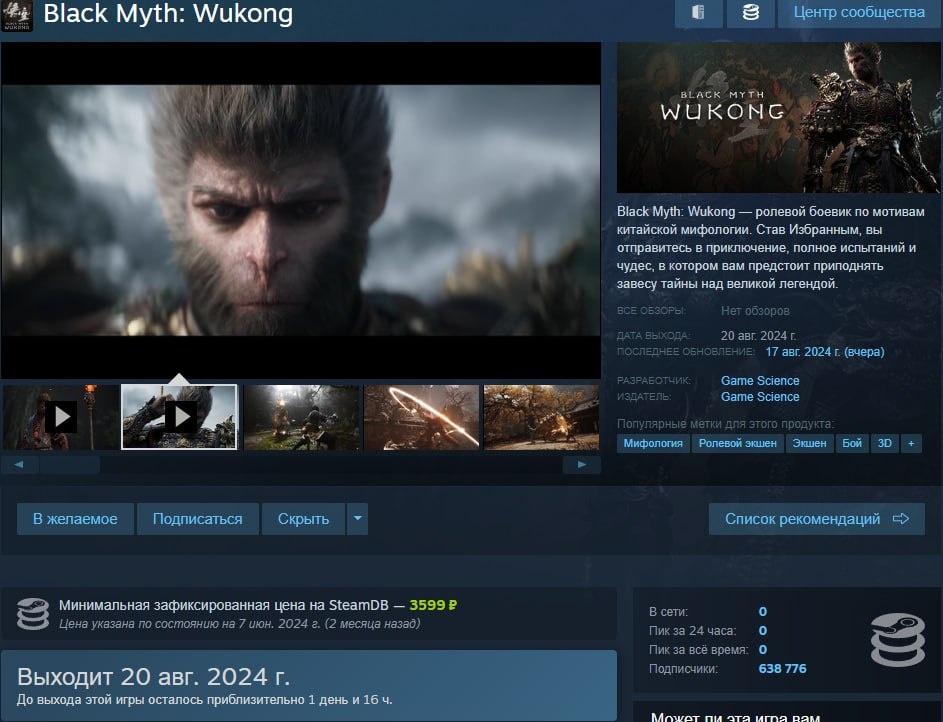
Task: Click the Black Myth: Wukong page title
Action: pos(168,13)
